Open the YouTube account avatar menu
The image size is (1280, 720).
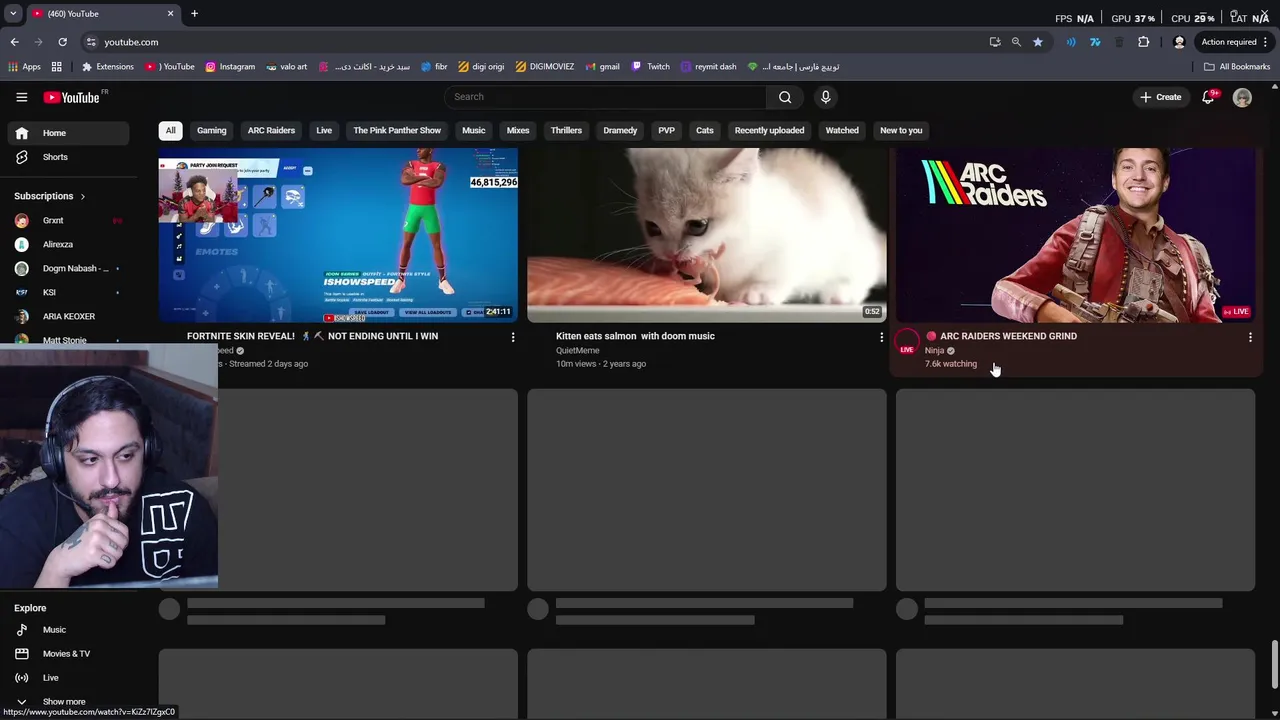[x=1242, y=97]
